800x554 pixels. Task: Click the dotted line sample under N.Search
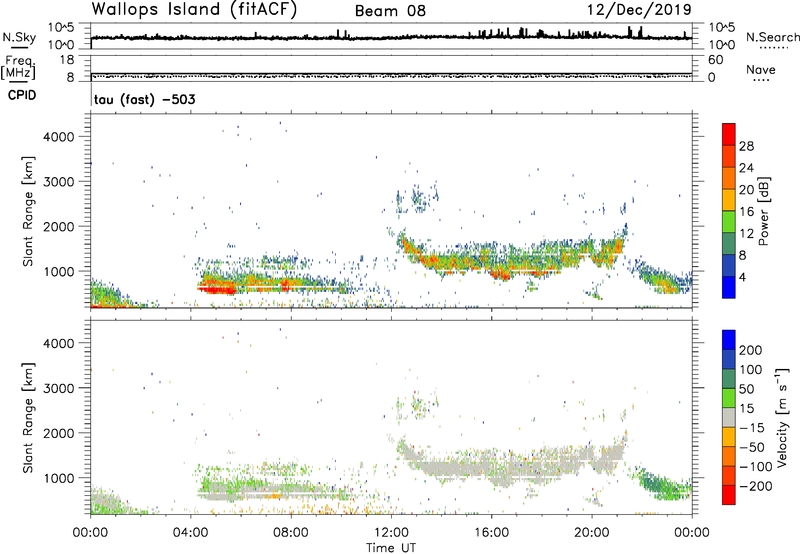pyautogui.click(x=773, y=47)
